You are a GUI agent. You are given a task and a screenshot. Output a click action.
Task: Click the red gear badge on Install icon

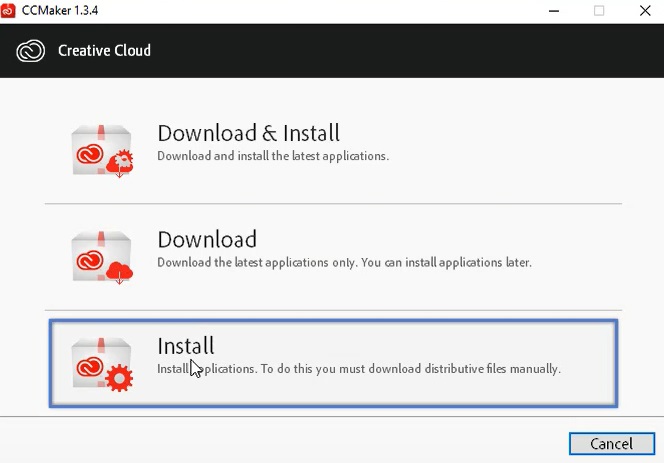point(120,379)
